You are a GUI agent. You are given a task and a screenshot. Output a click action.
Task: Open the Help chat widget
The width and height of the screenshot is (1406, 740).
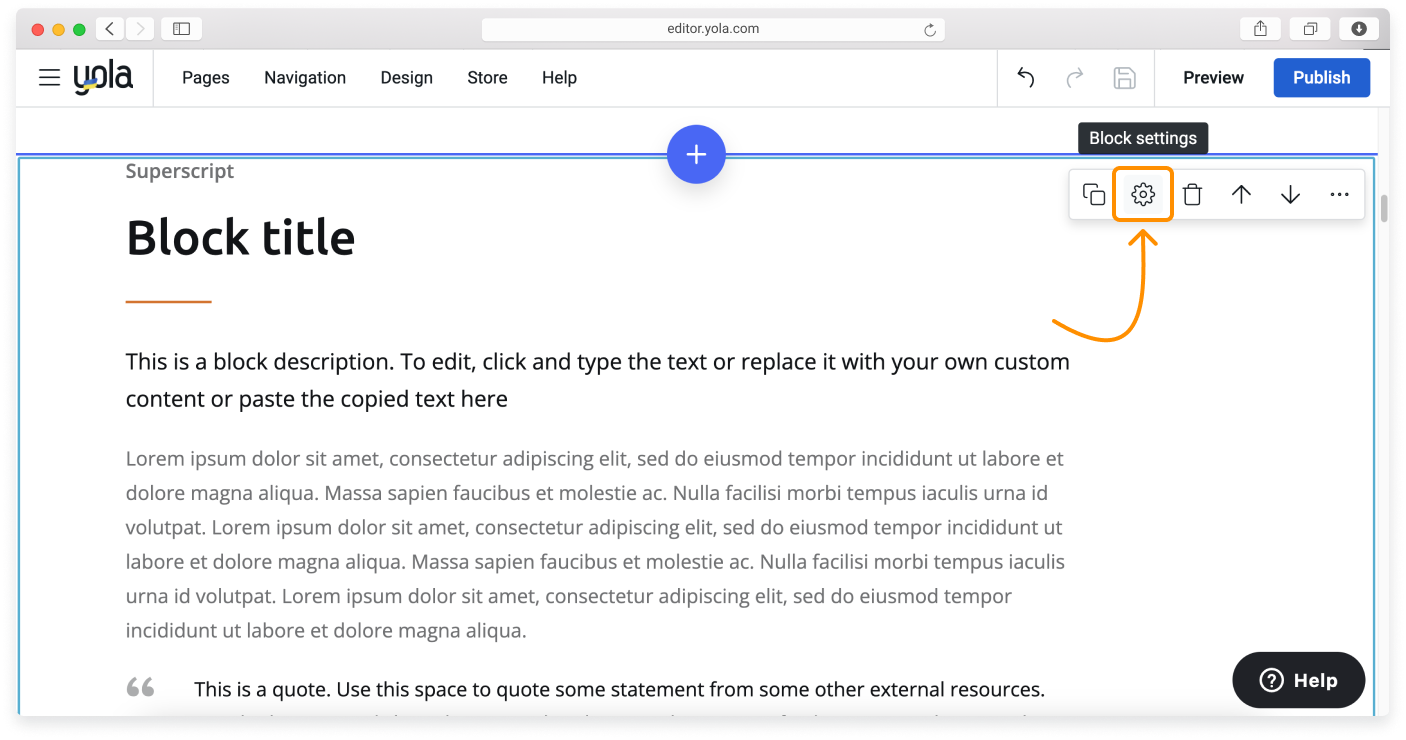[1298, 680]
